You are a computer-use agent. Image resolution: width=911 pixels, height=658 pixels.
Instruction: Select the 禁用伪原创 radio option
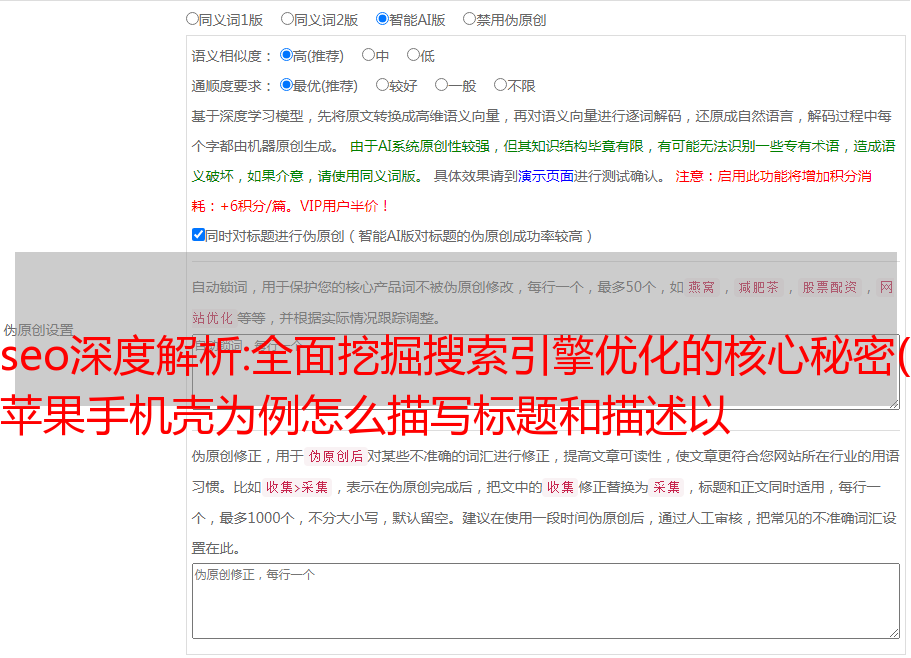[469, 19]
